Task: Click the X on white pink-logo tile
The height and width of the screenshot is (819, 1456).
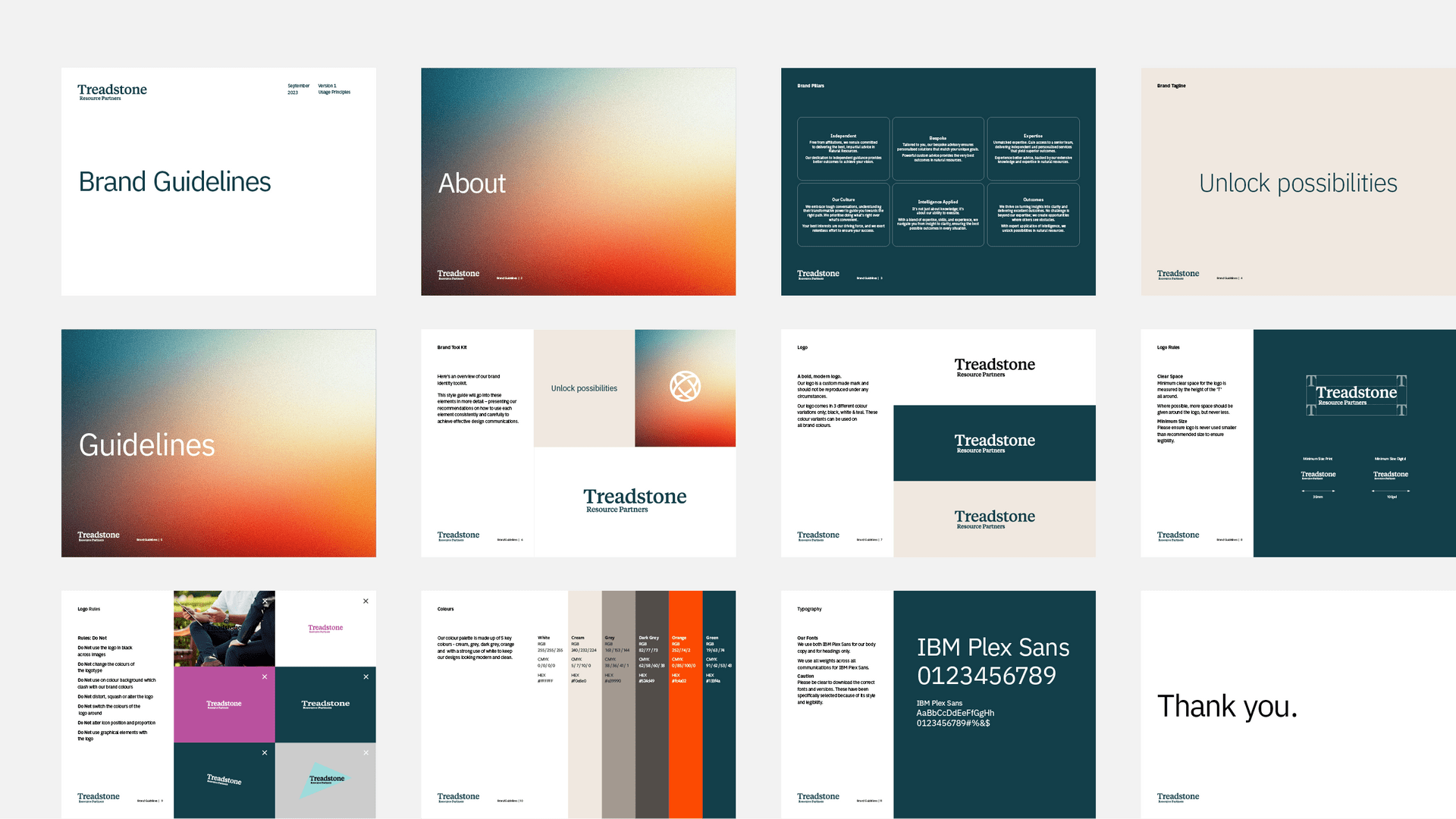Action: tap(366, 601)
